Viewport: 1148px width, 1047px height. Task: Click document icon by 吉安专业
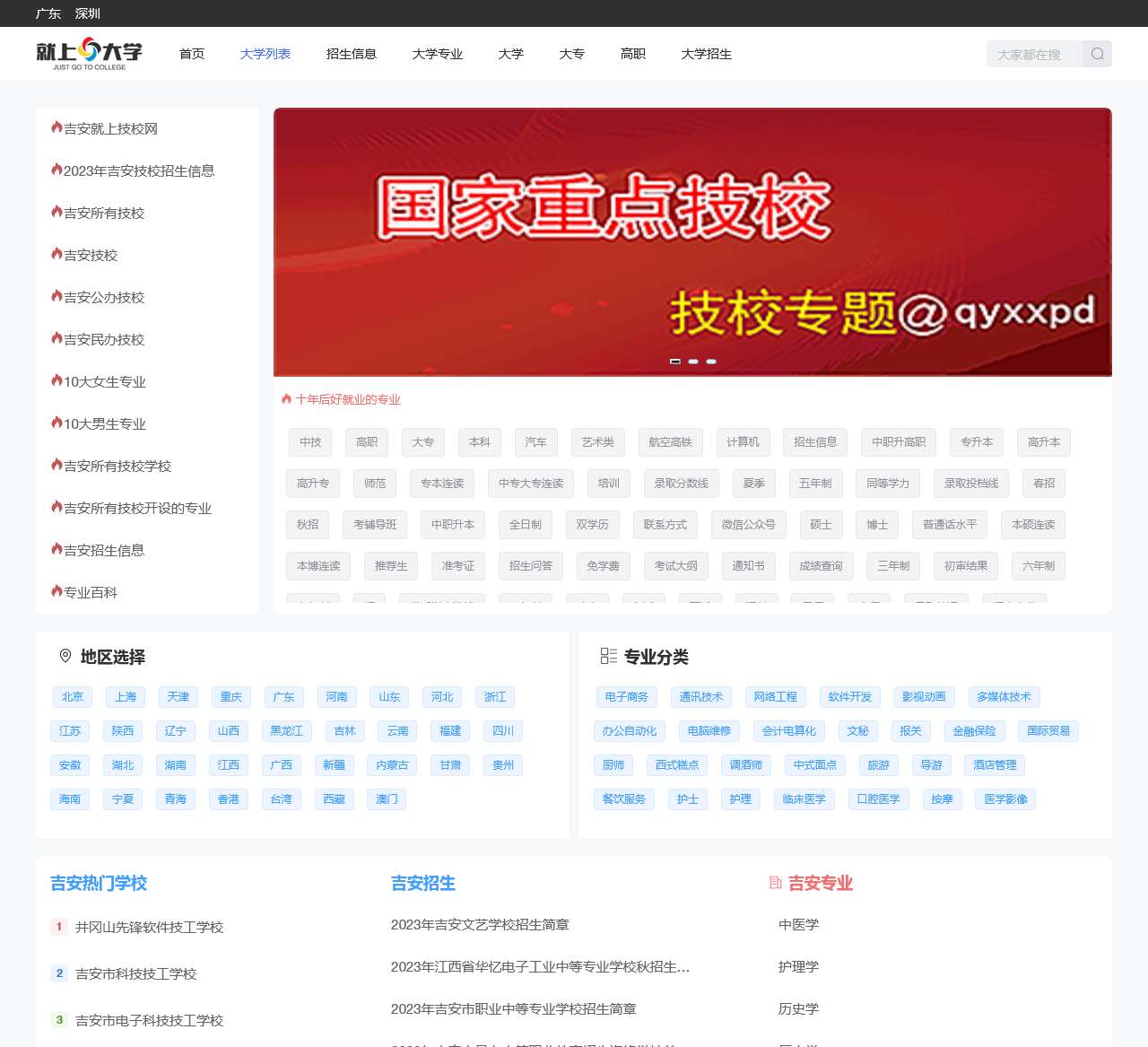pos(775,883)
